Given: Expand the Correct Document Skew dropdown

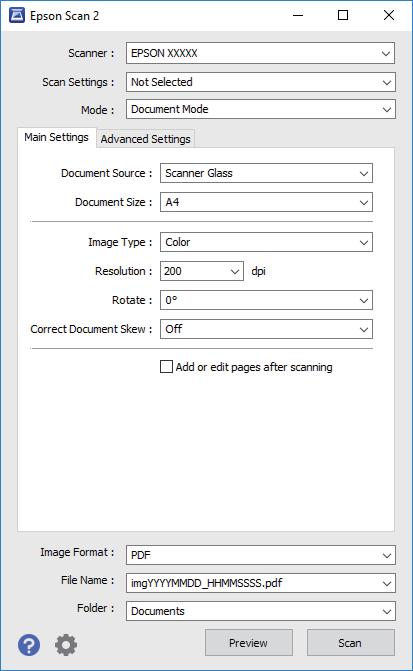Looking at the screenshot, I should (x=266, y=329).
